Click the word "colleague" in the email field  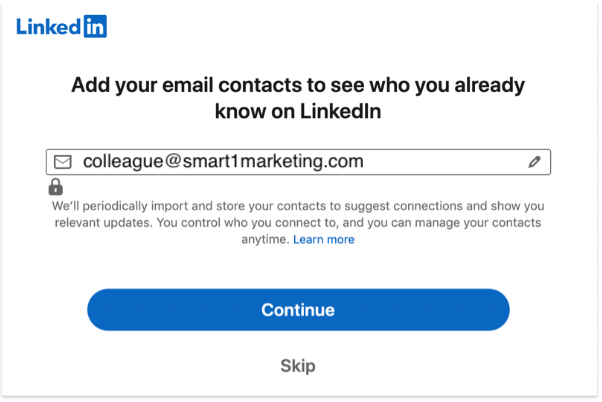point(118,161)
